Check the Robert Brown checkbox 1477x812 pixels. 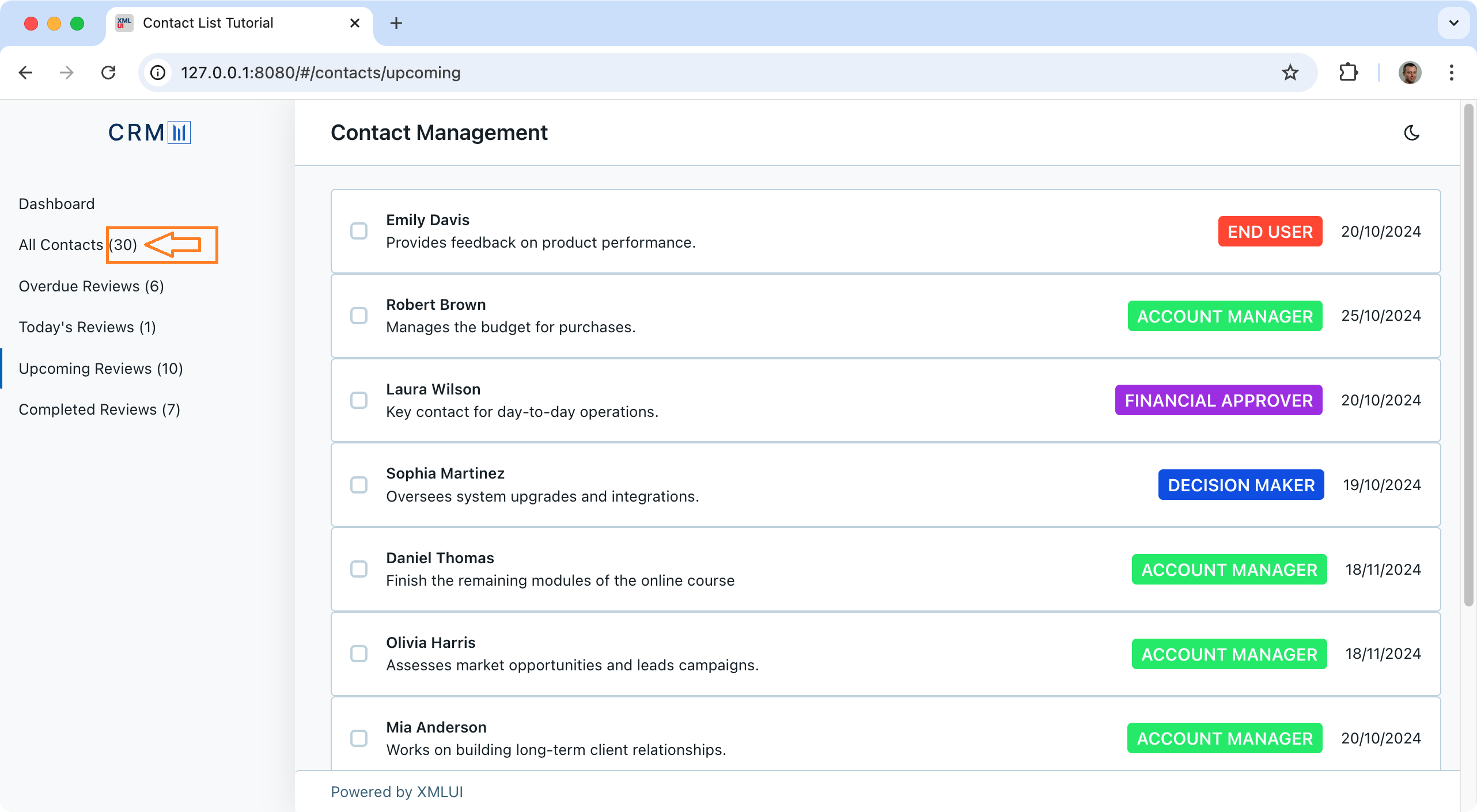[359, 316]
